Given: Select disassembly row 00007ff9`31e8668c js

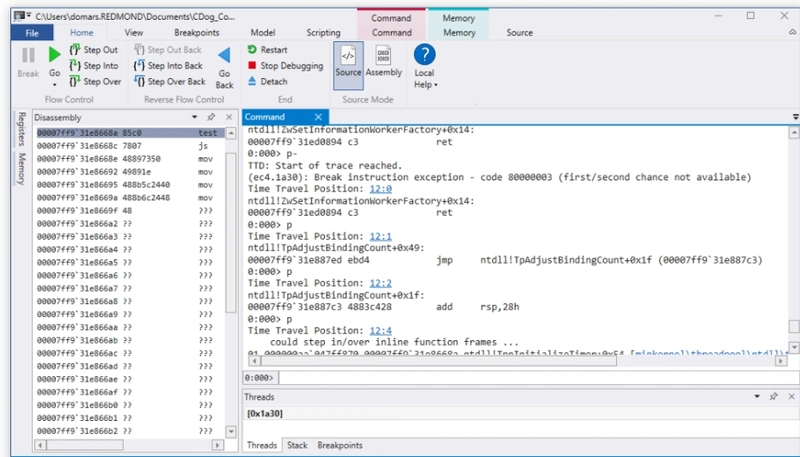Looking at the screenshot, I should [x=130, y=146].
